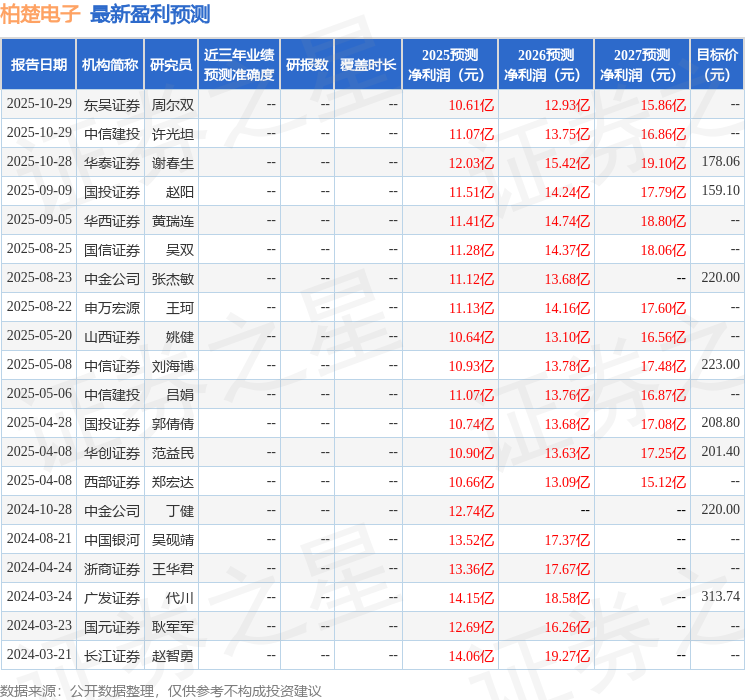Select the 2025-09-09 report date cell
This screenshot has height=700, width=745.
pyautogui.click(x=39, y=191)
